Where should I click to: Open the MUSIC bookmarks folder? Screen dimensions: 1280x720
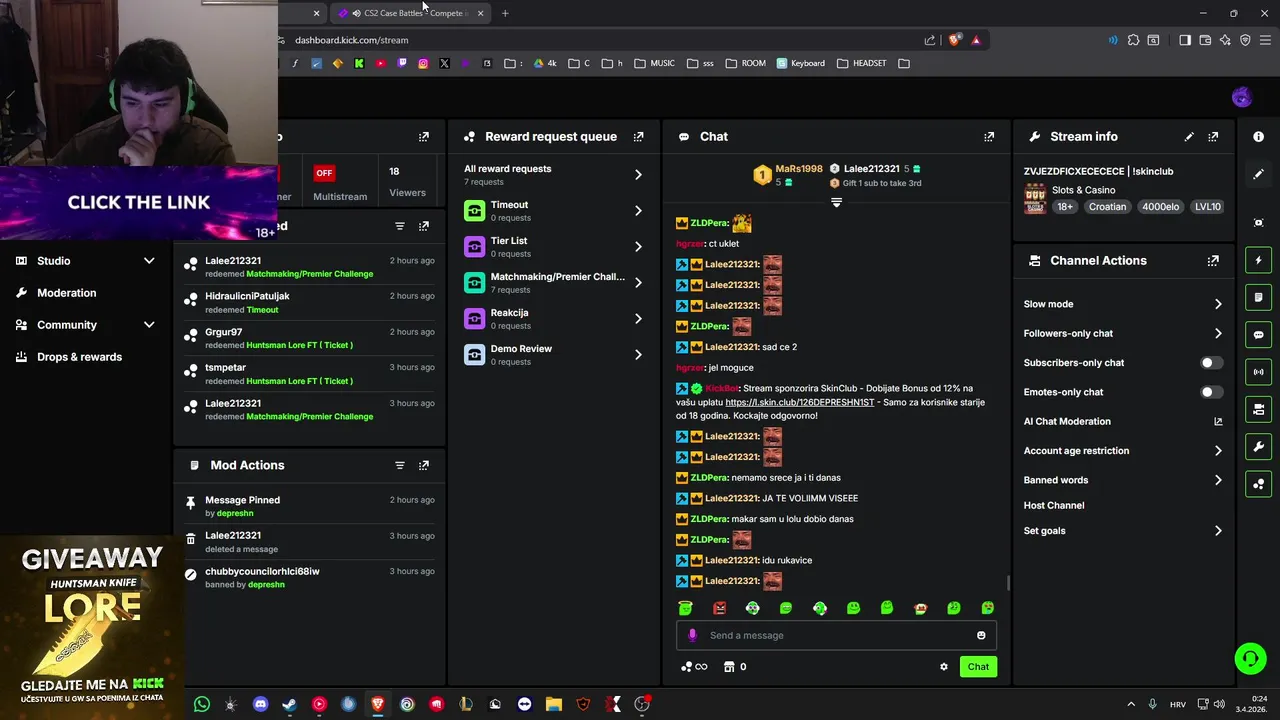point(654,63)
